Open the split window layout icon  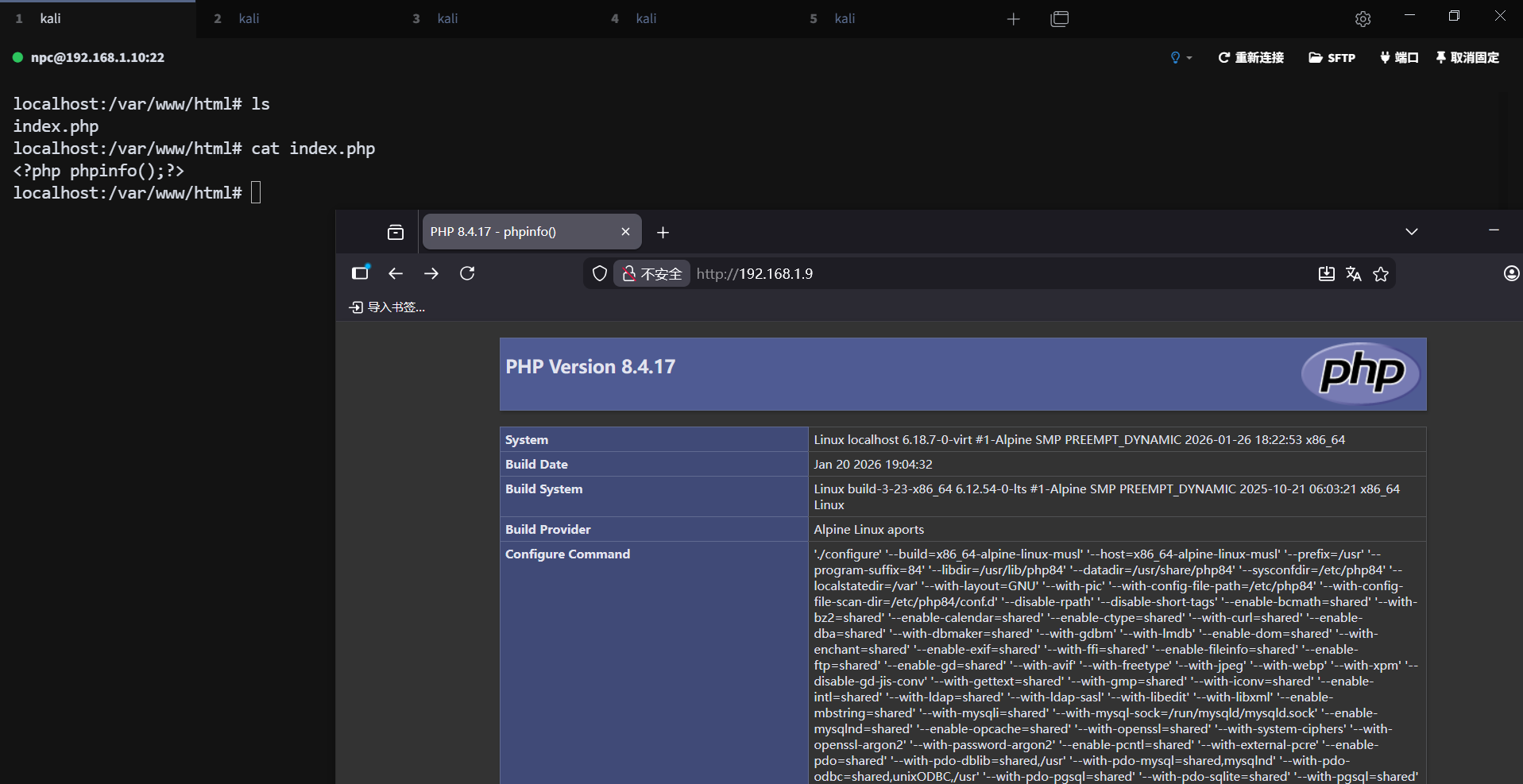click(x=1059, y=19)
